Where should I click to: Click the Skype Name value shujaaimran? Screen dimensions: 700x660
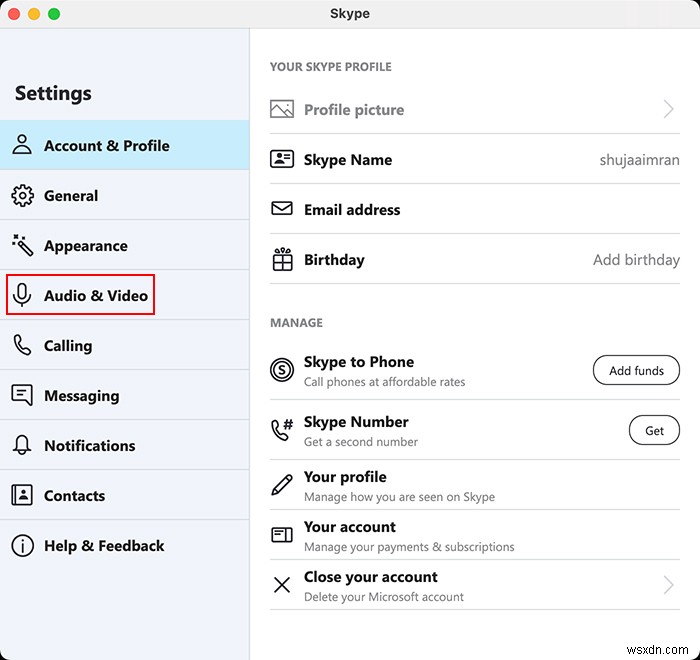[639, 160]
